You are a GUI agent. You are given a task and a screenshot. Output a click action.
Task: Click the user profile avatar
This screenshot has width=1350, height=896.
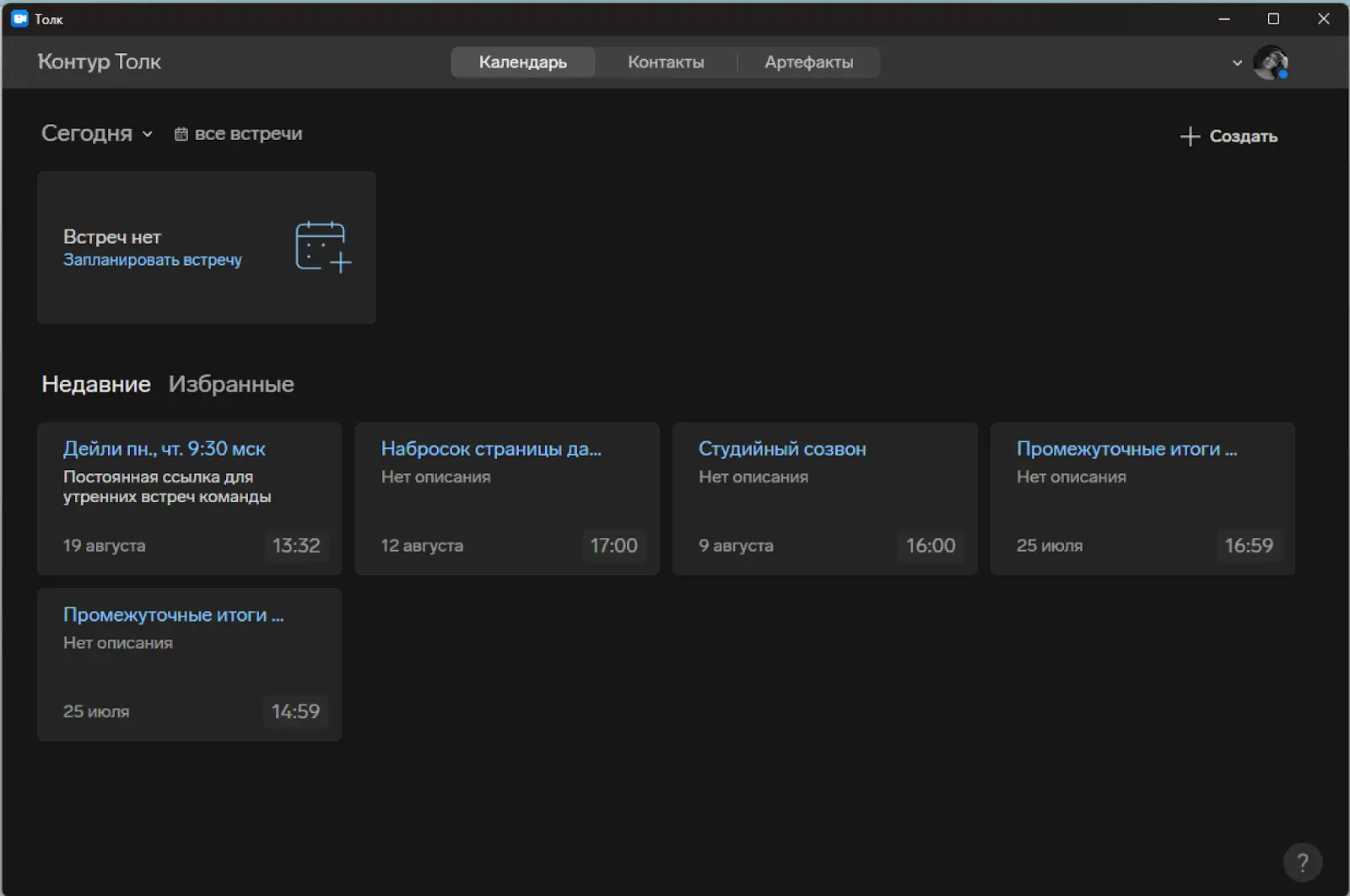click(x=1270, y=62)
